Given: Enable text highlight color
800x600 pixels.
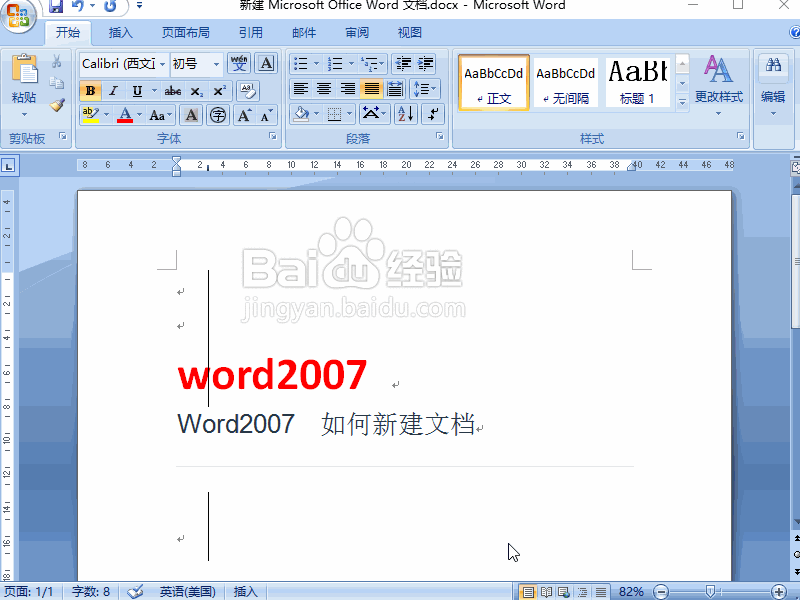Looking at the screenshot, I should [x=88, y=115].
